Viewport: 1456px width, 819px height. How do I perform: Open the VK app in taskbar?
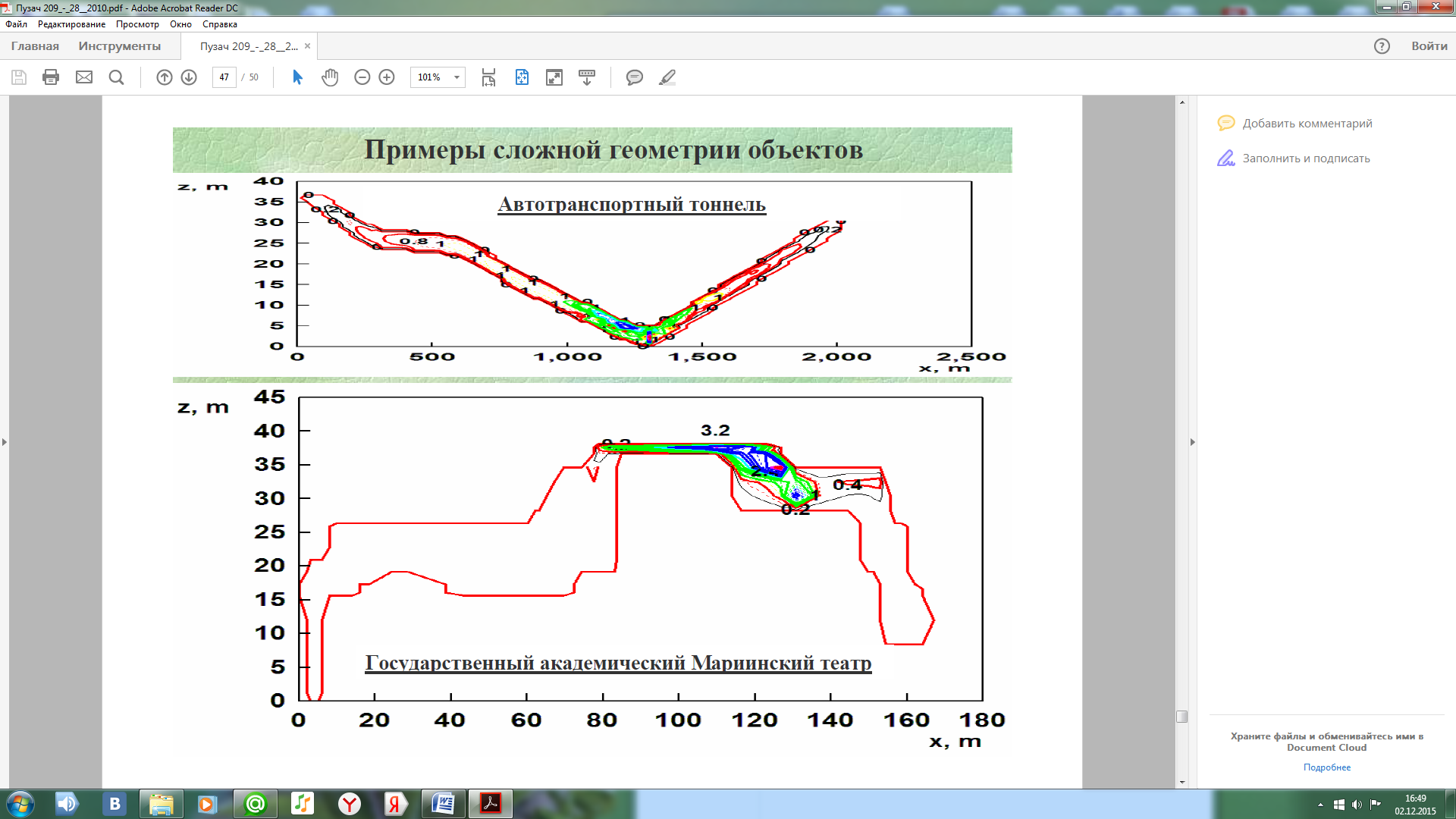[115, 804]
